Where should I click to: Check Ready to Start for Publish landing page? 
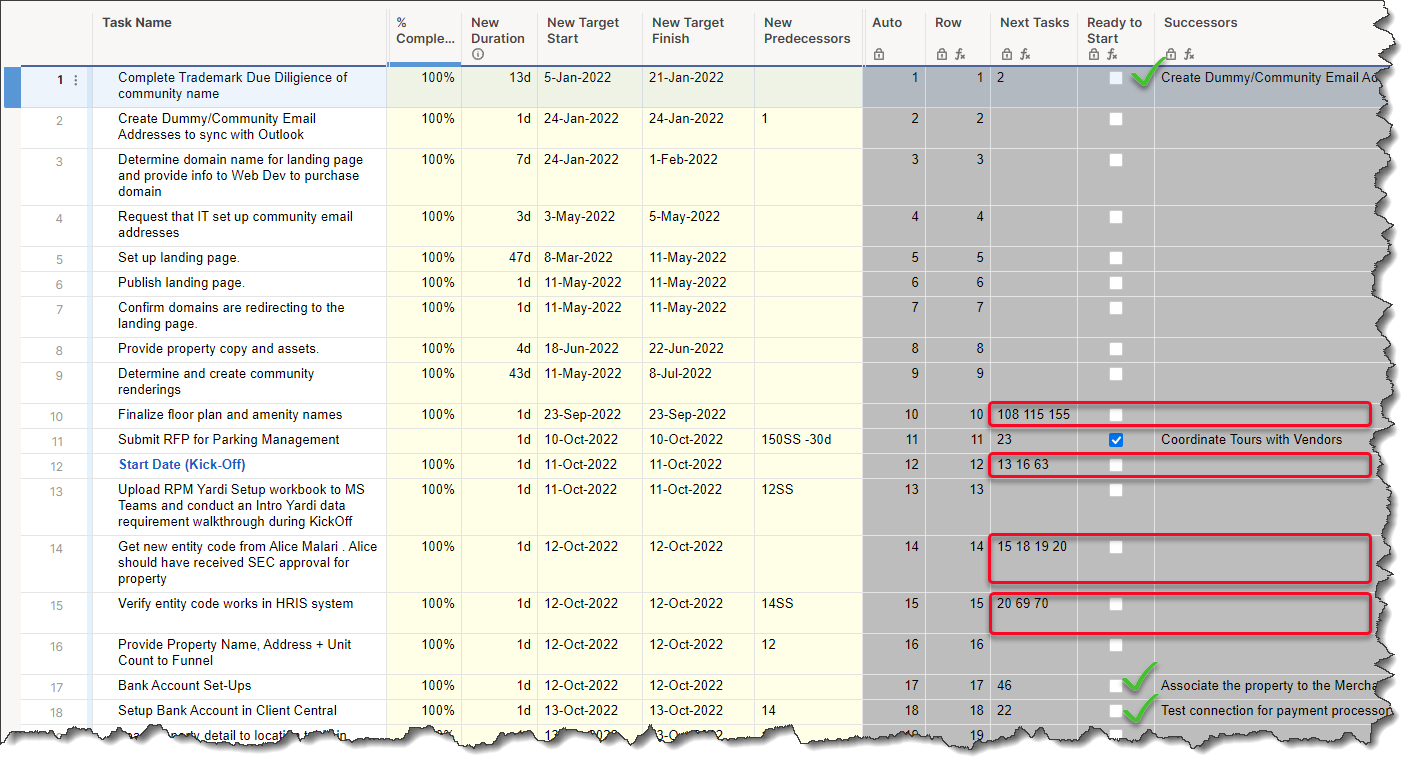(1116, 283)
